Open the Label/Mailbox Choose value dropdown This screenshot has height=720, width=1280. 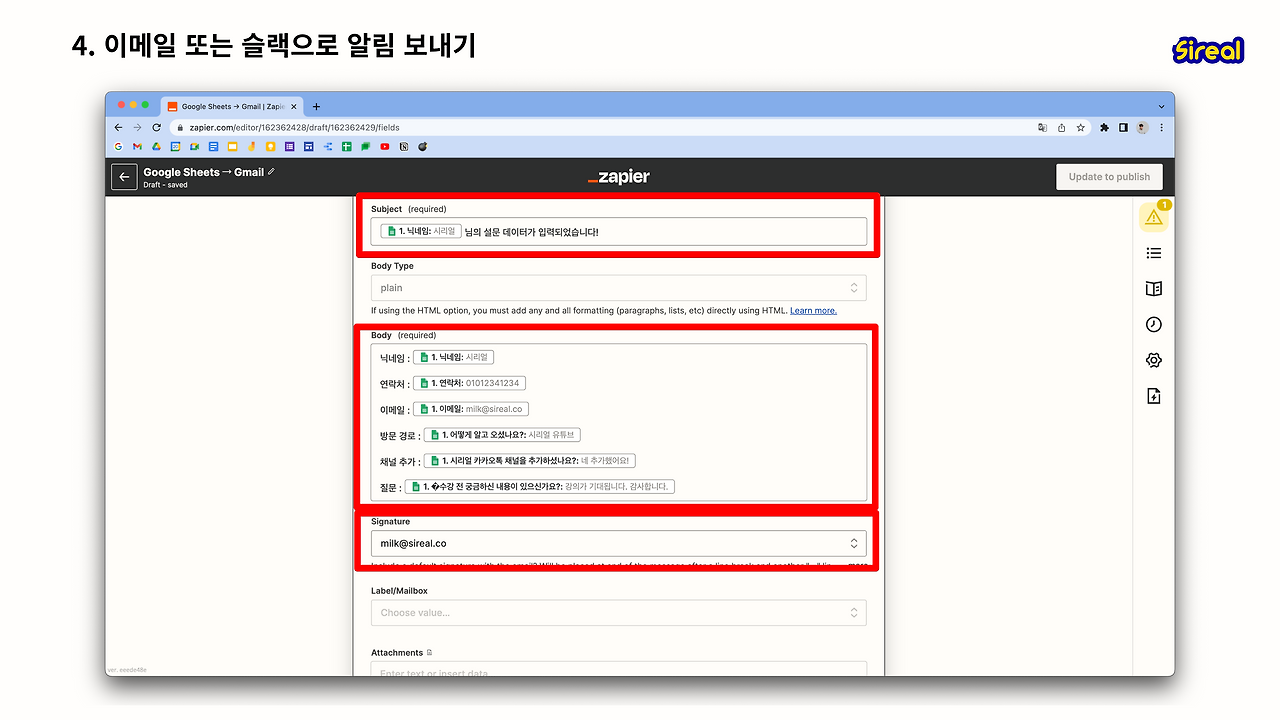coord(619,613)
